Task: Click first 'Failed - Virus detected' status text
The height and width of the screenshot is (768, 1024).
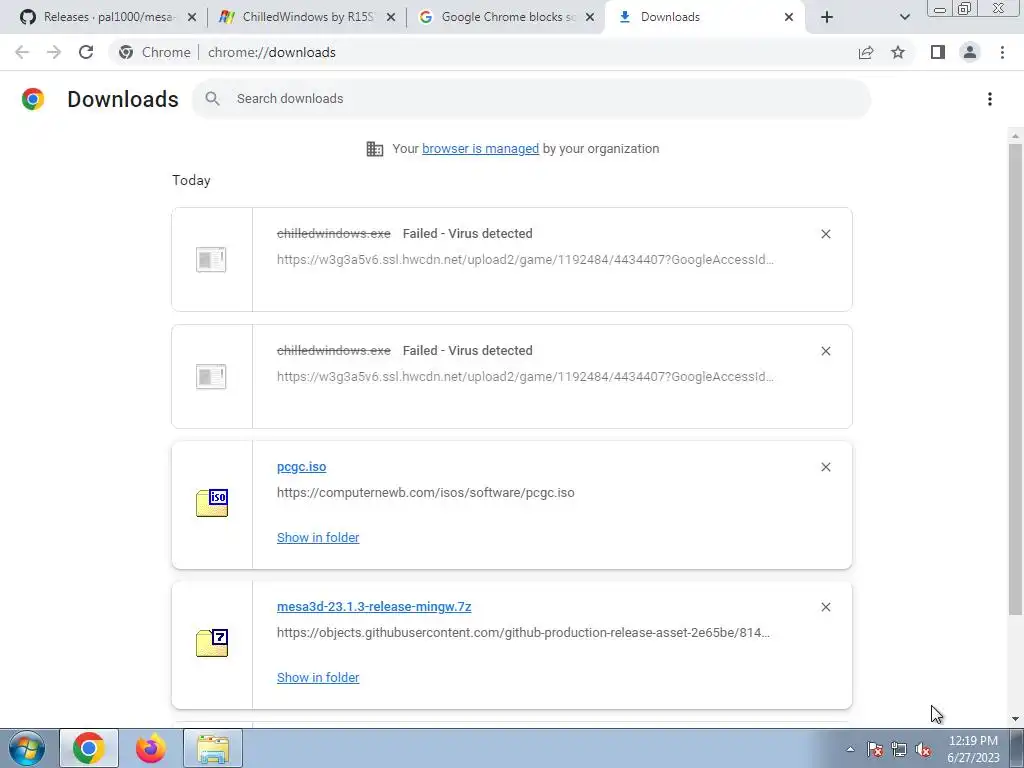Action: point(468,234)
